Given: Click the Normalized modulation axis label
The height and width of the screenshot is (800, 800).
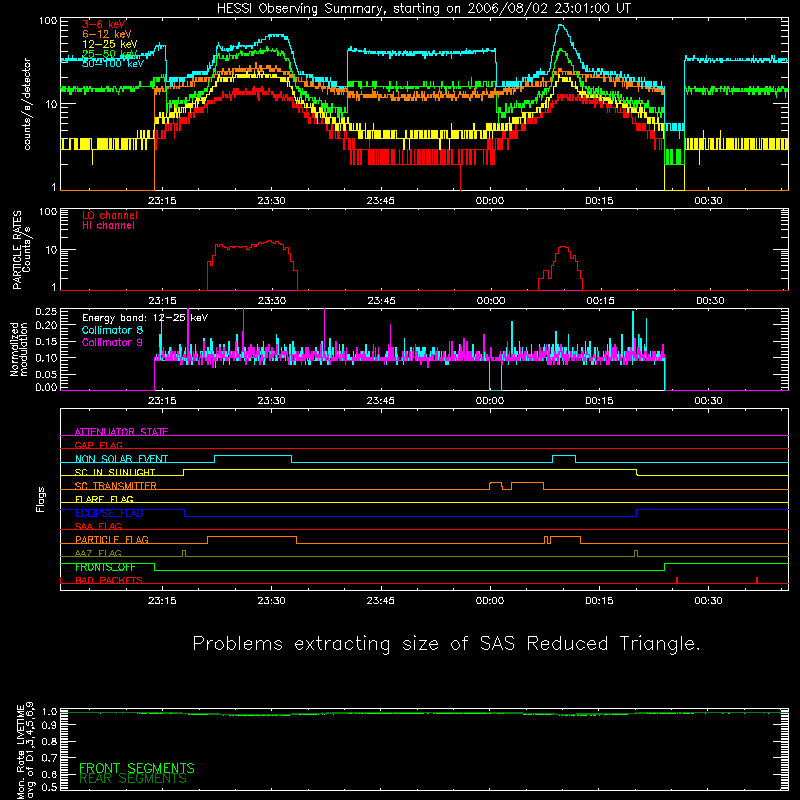Looking at the screenshot, I should 18,349.
